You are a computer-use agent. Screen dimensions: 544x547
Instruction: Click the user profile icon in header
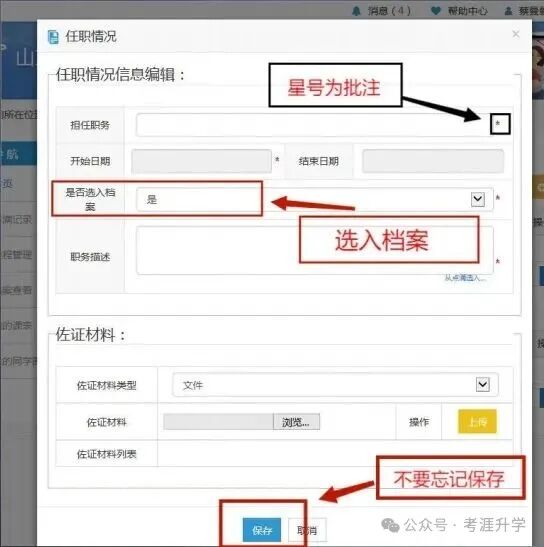[508, 11]
